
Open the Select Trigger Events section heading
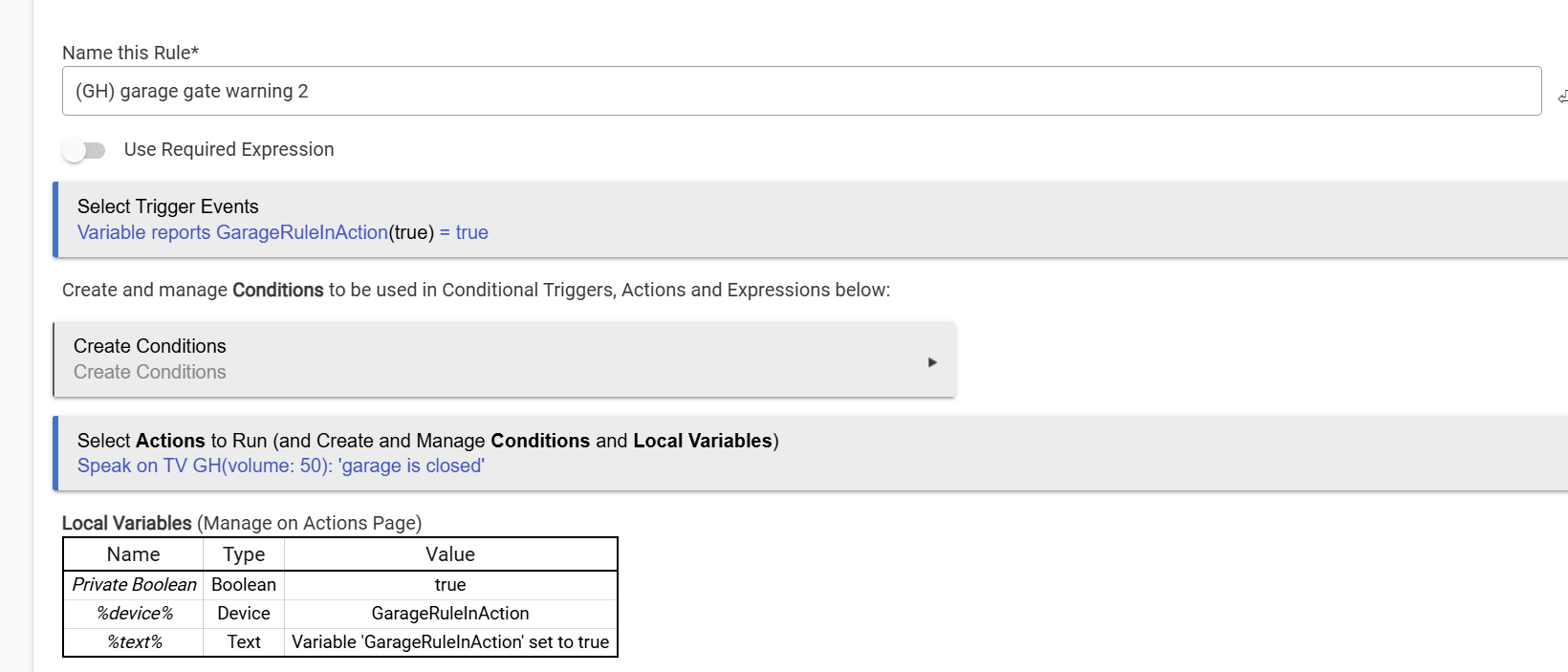[x=168, y=206]
